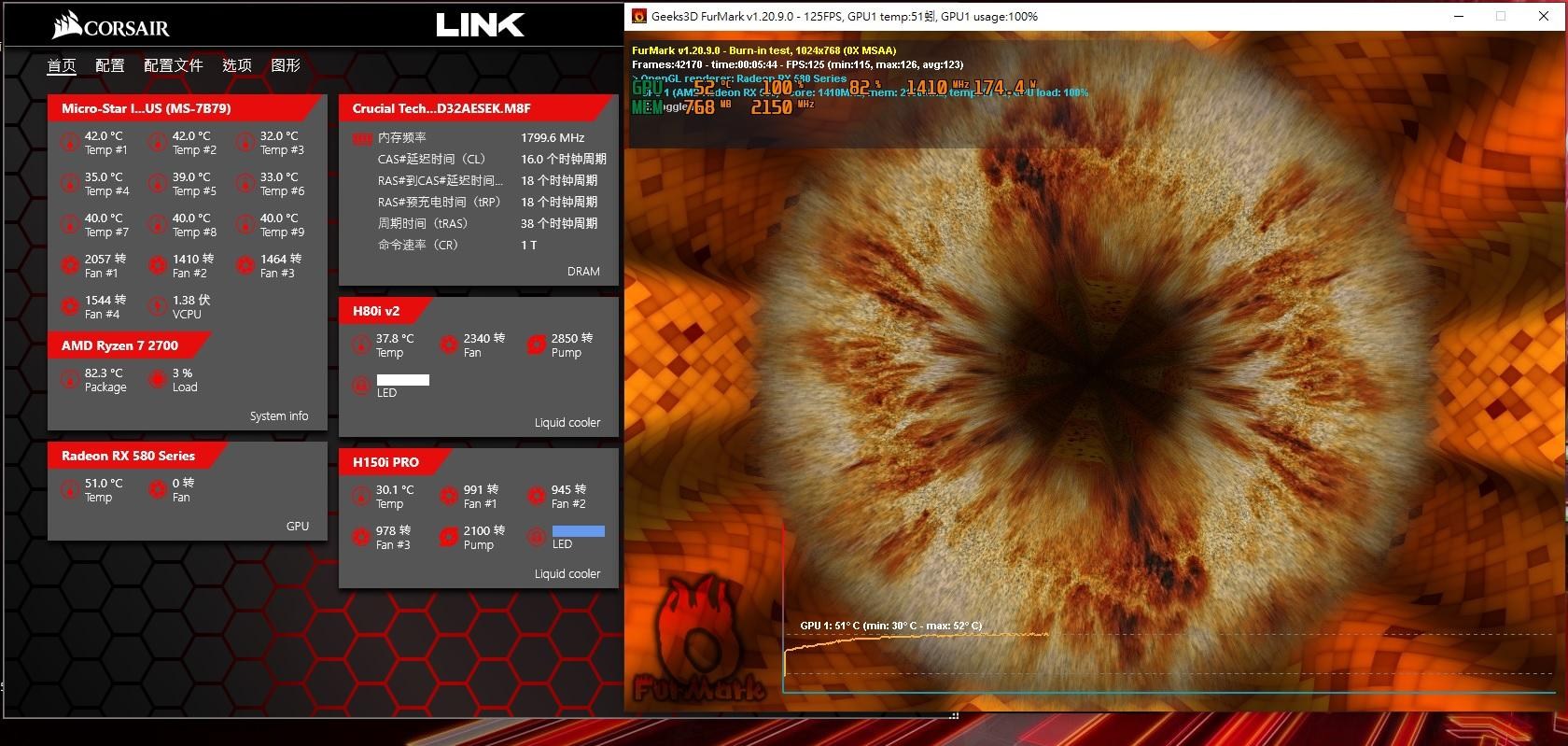Screen dimensions: 1568x746
Task: Click the CPU Load icon
Action: pyautogui.click(x=157, y=380)
